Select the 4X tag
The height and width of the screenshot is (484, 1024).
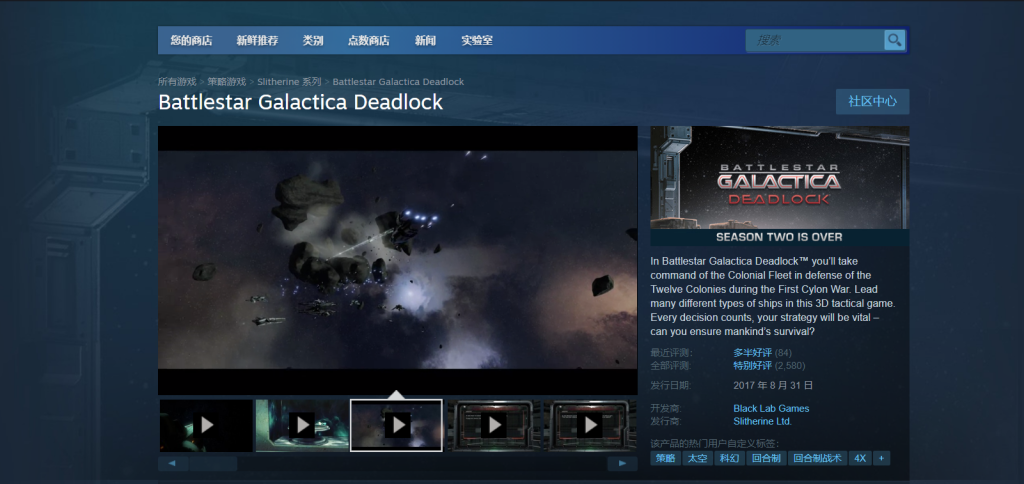click(860, 458)
